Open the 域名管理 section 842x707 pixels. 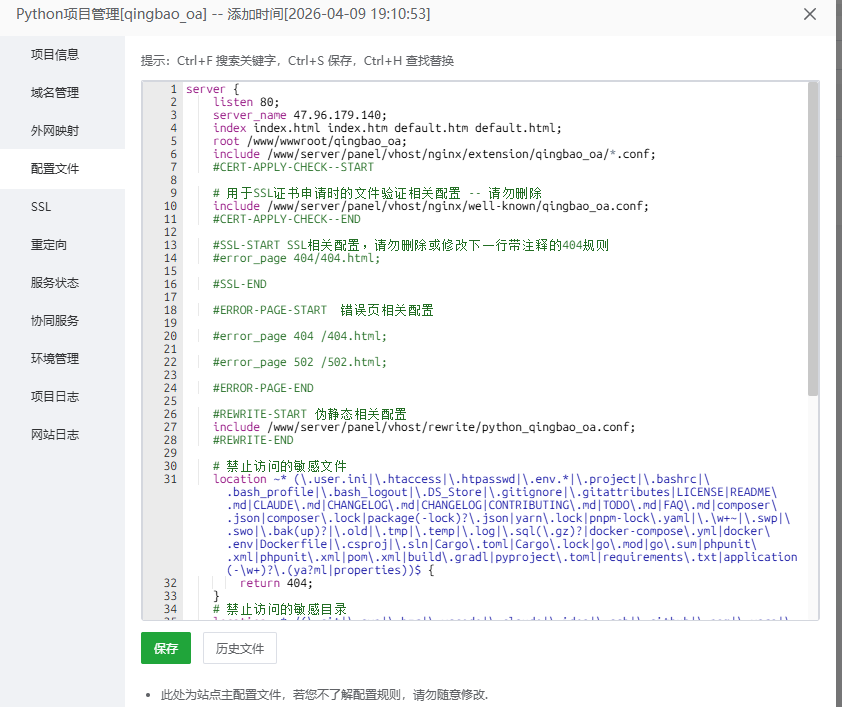click(x=54, y=92)
